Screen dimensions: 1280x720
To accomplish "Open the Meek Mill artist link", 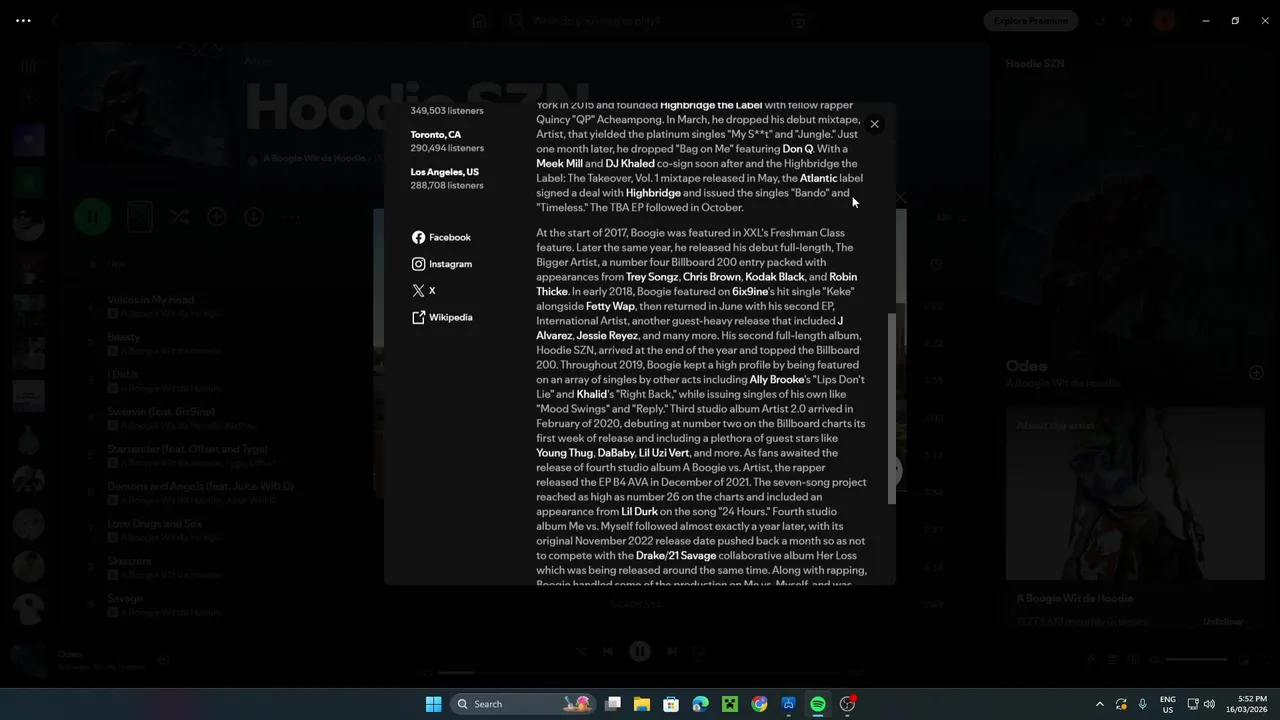I will [x=559, y=163].
